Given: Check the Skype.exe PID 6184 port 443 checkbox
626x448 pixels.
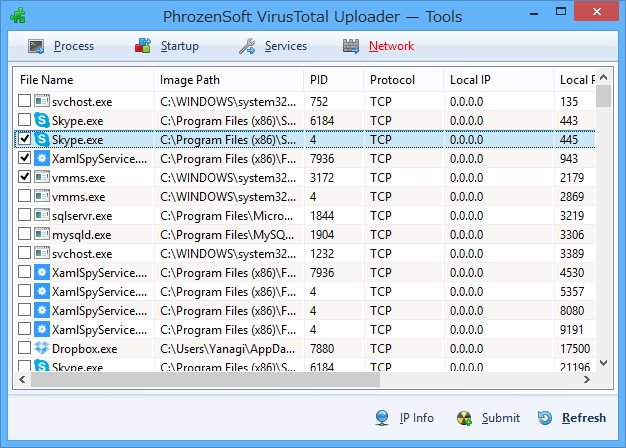Looking at the screenshot, I should pos(24,120).
